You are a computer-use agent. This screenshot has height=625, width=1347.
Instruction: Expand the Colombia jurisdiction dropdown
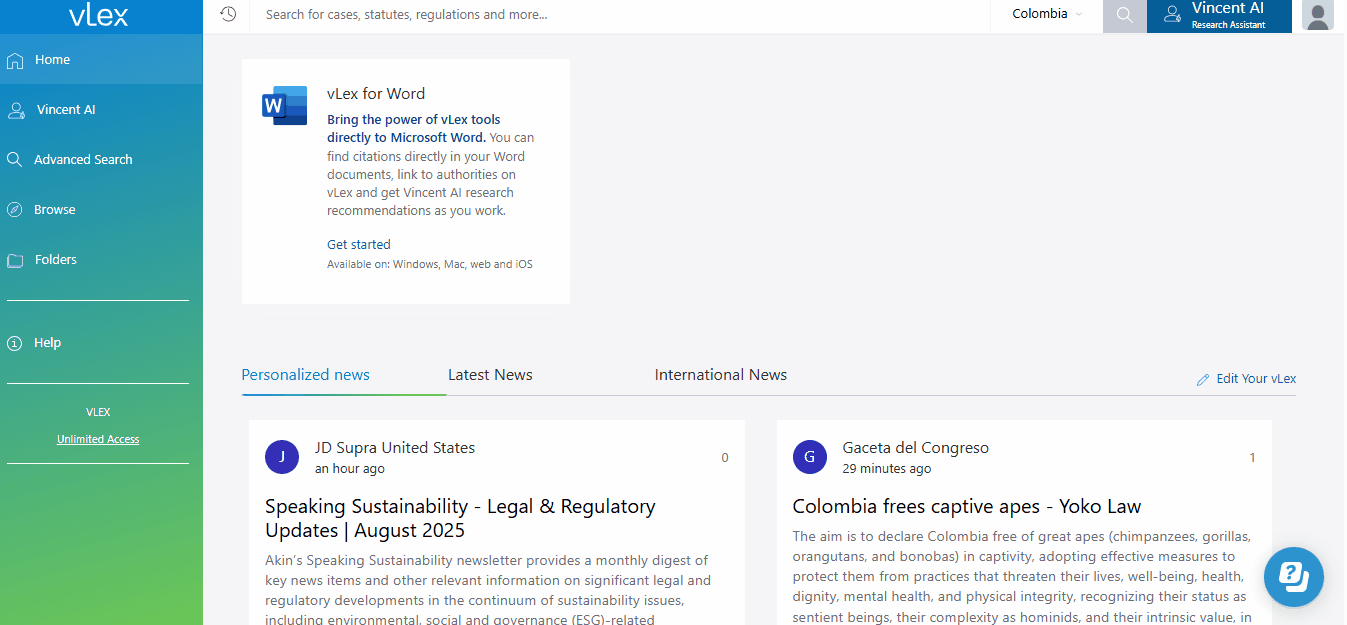(x=1046, y=14)
